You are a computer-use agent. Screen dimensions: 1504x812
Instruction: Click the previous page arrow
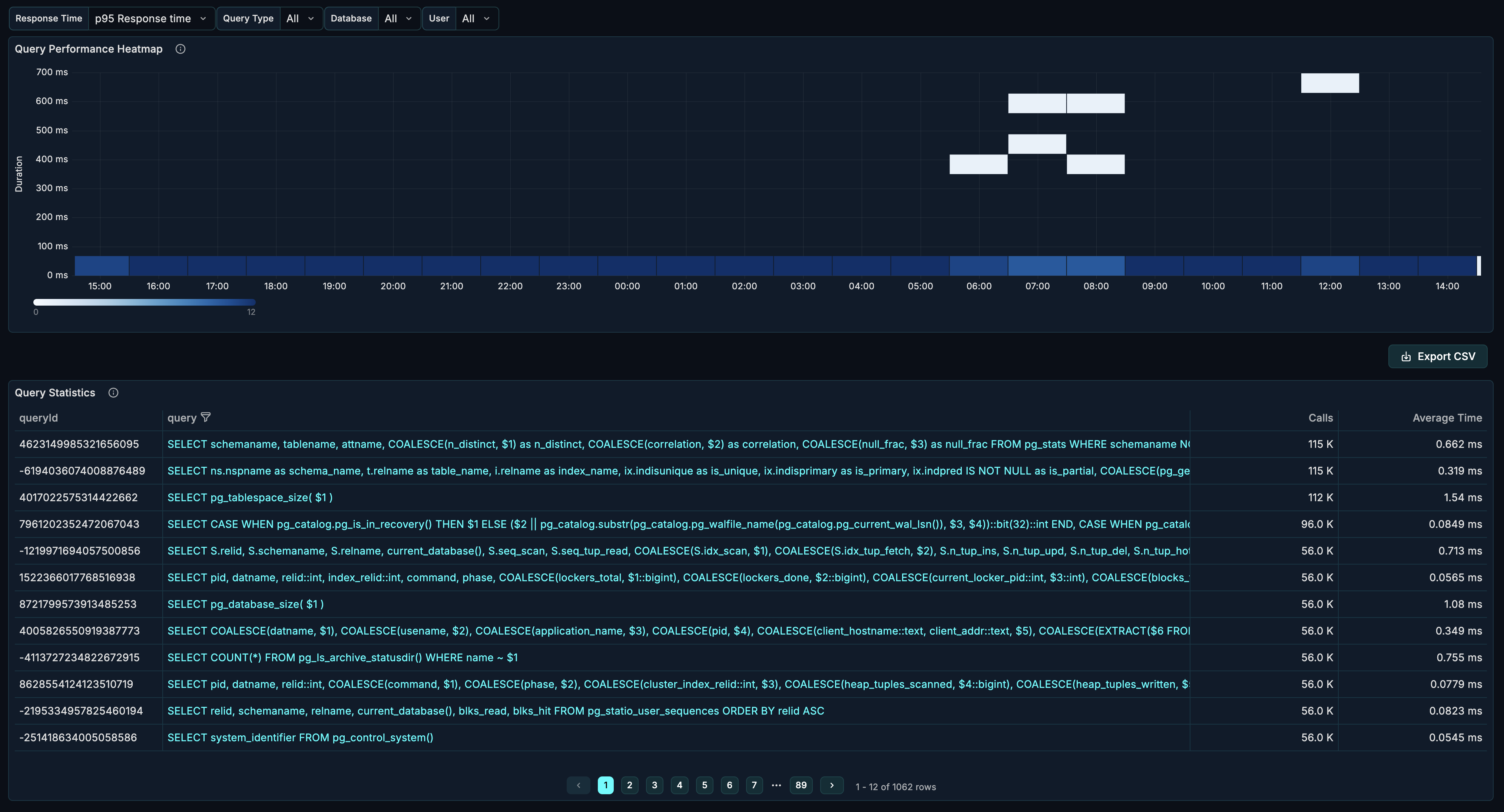[x=578, y=785]
